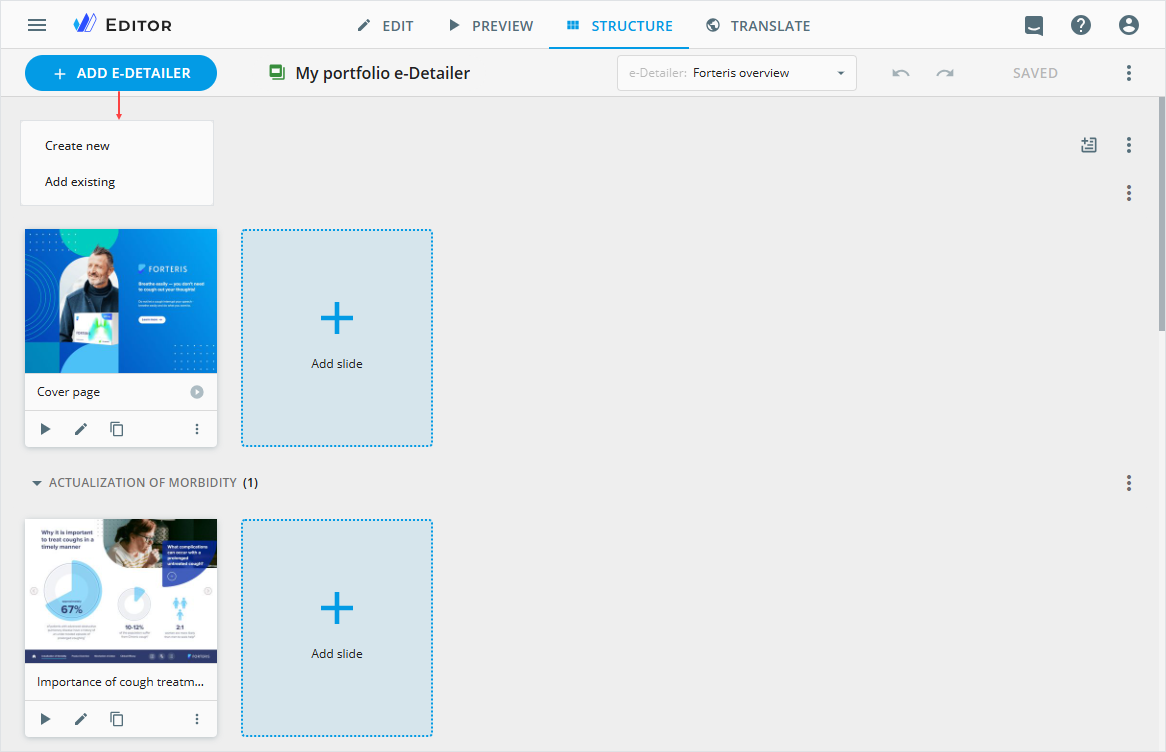Screen dimensions: 1166x752
Task: Duplicate the Cover page slide
Action: 117,429
